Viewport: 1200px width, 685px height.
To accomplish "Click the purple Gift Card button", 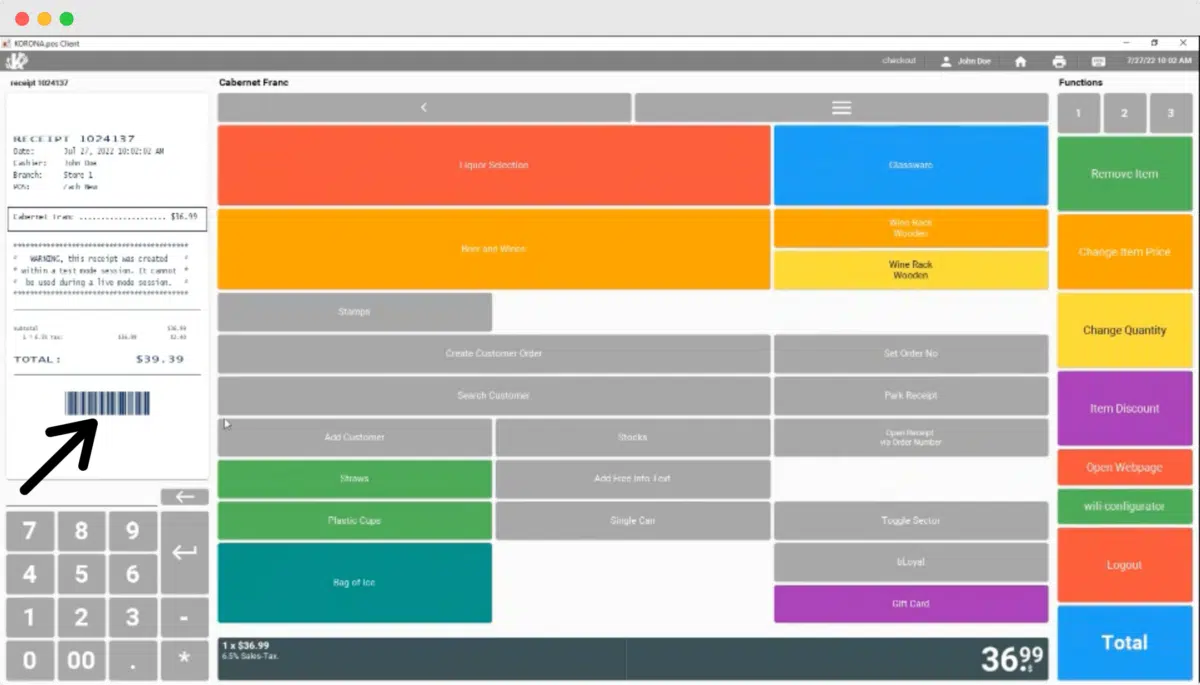I will 911,604.
